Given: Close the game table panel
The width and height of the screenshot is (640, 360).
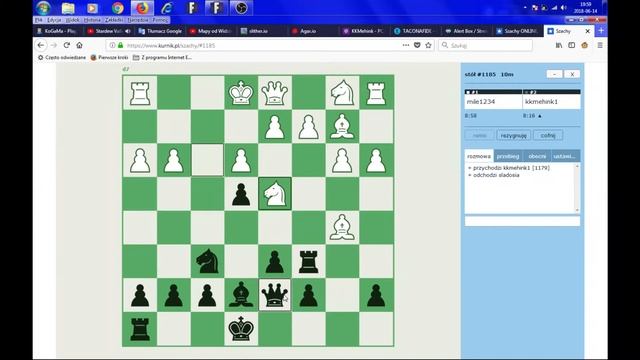Looking at the screenshot, I should [572, 74].
